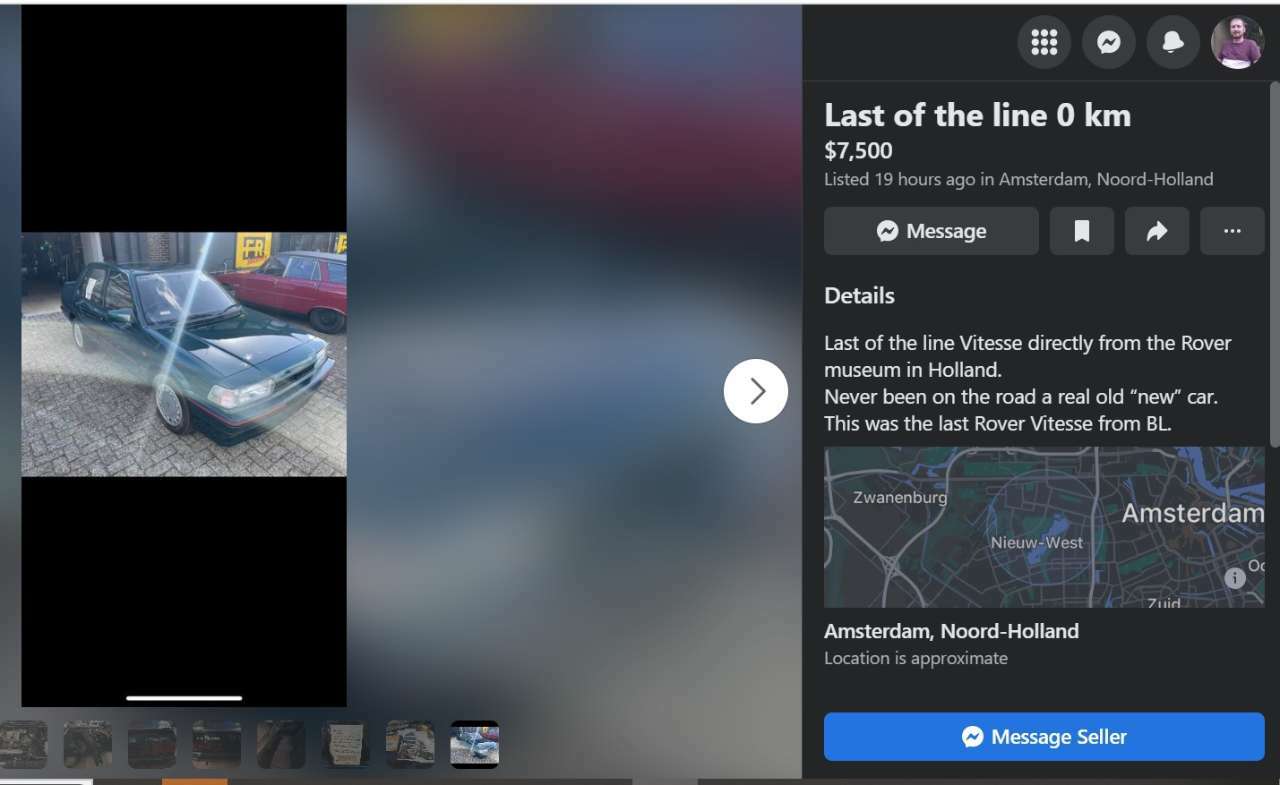Click the Message button below the price
This screenshot has width=1280, height=785.
pos(931,231)
